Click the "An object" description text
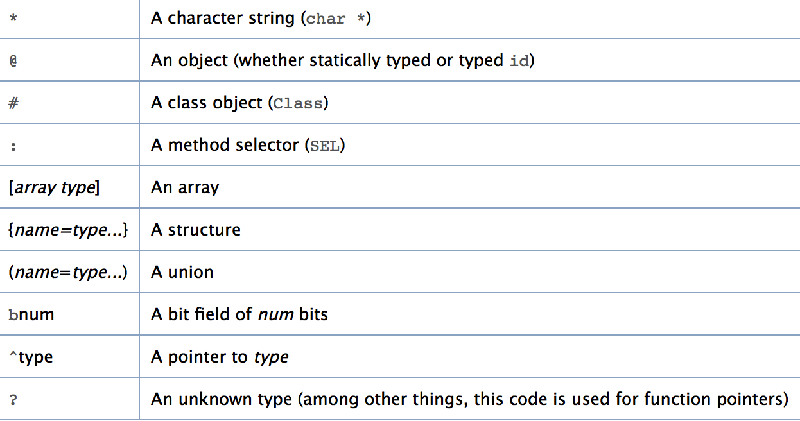This screenshot has width=800, height=421. [x=343, y=60]
